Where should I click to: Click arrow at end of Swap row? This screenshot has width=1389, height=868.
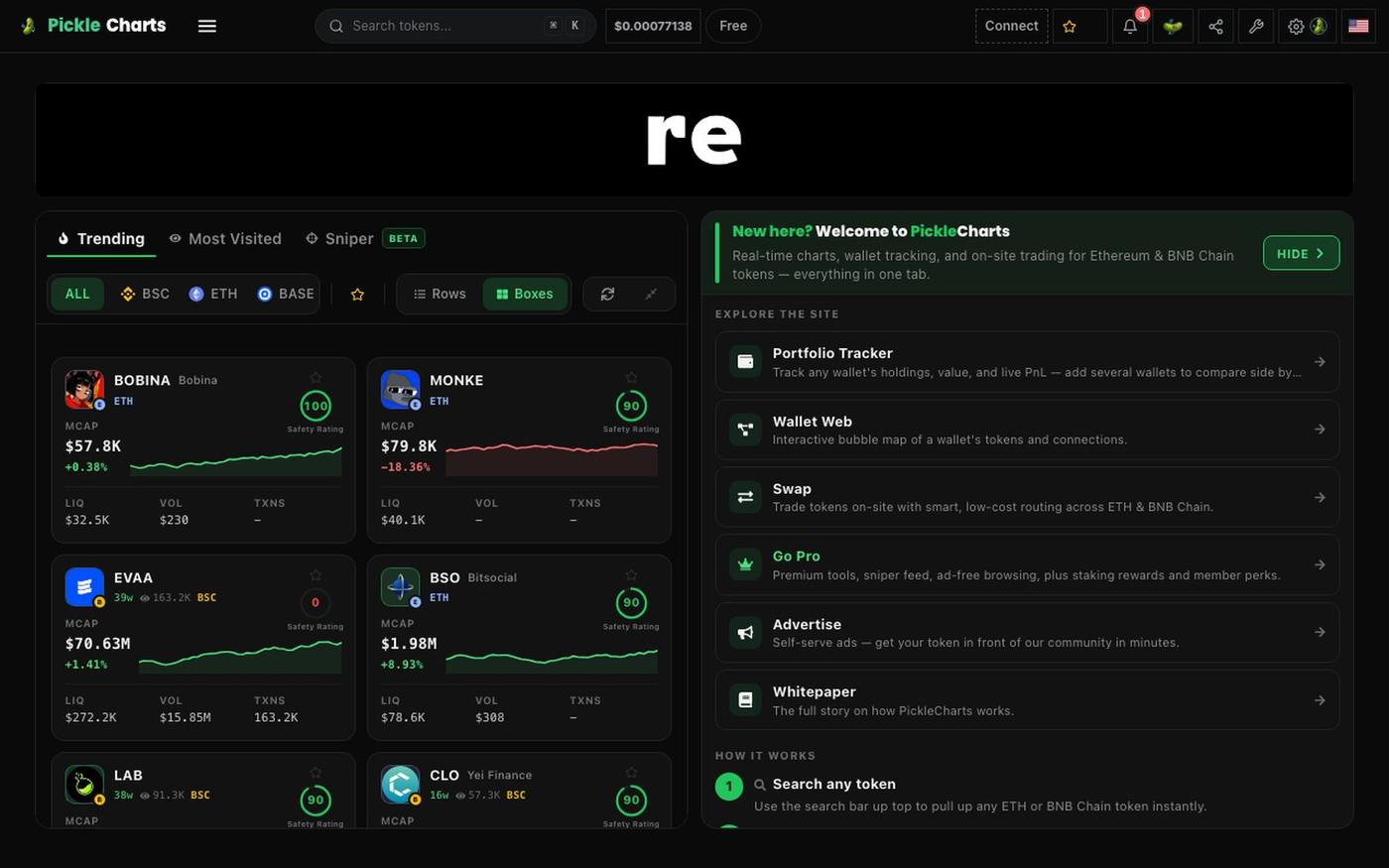pos(1320,497)
